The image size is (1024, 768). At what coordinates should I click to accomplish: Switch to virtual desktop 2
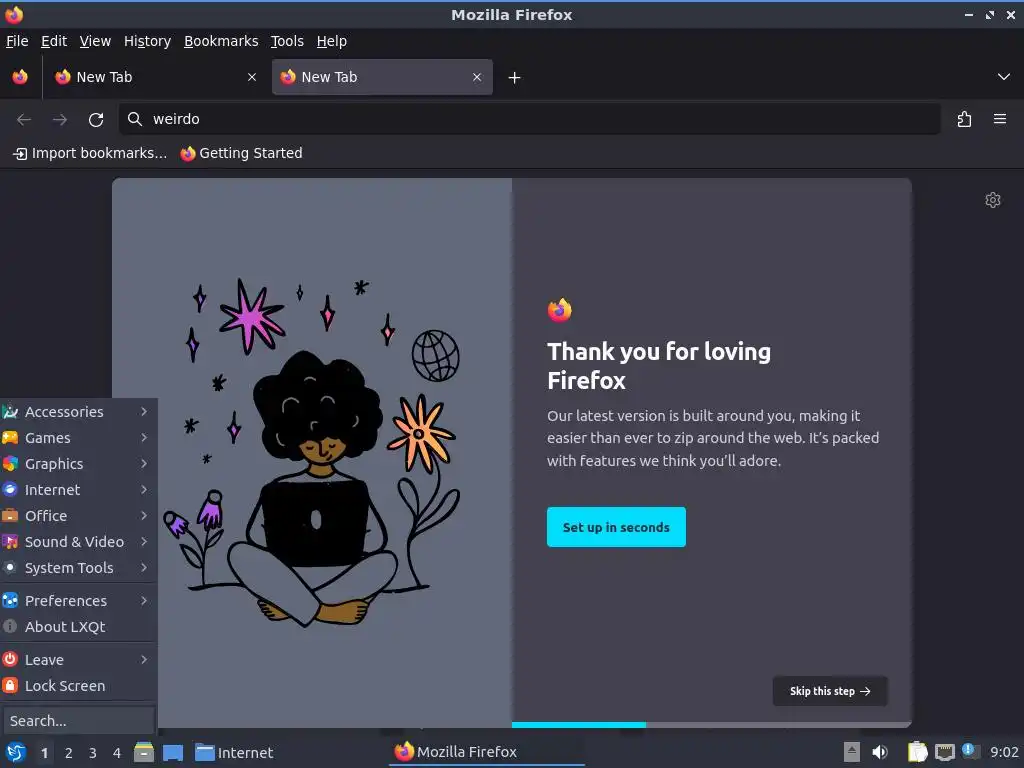69,753
